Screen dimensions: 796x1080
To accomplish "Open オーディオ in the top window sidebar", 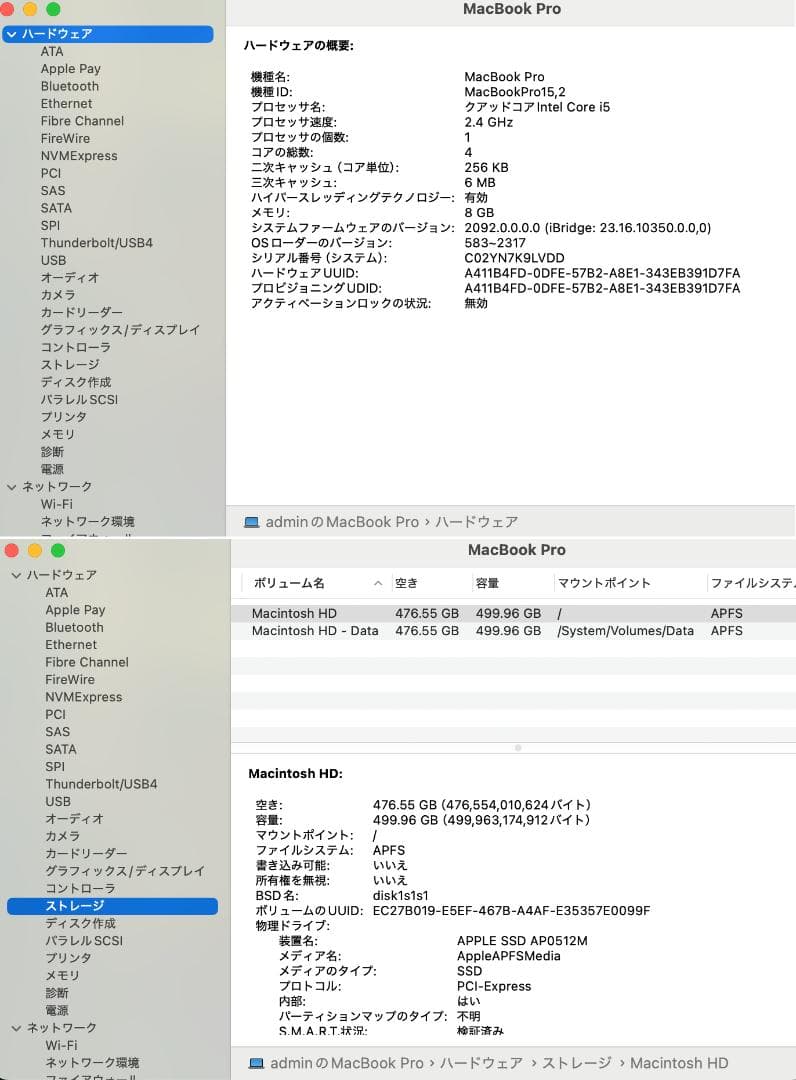I will pyautogui.click(x=70, y=278).
